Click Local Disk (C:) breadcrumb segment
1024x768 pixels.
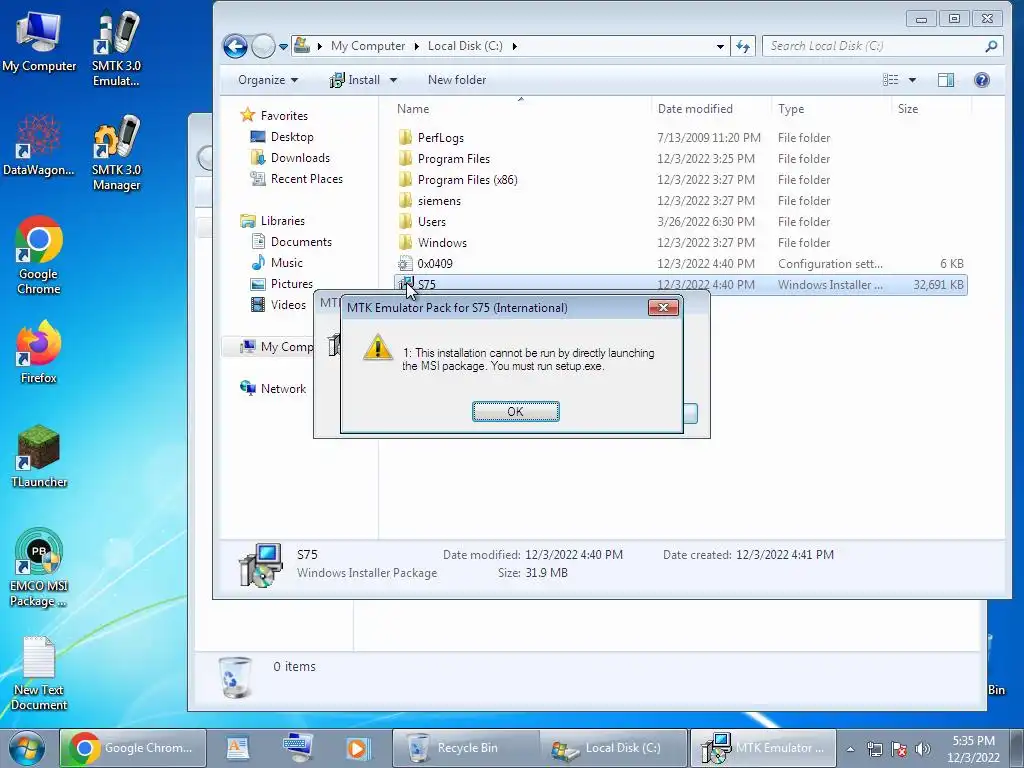(x=465, y=46)
